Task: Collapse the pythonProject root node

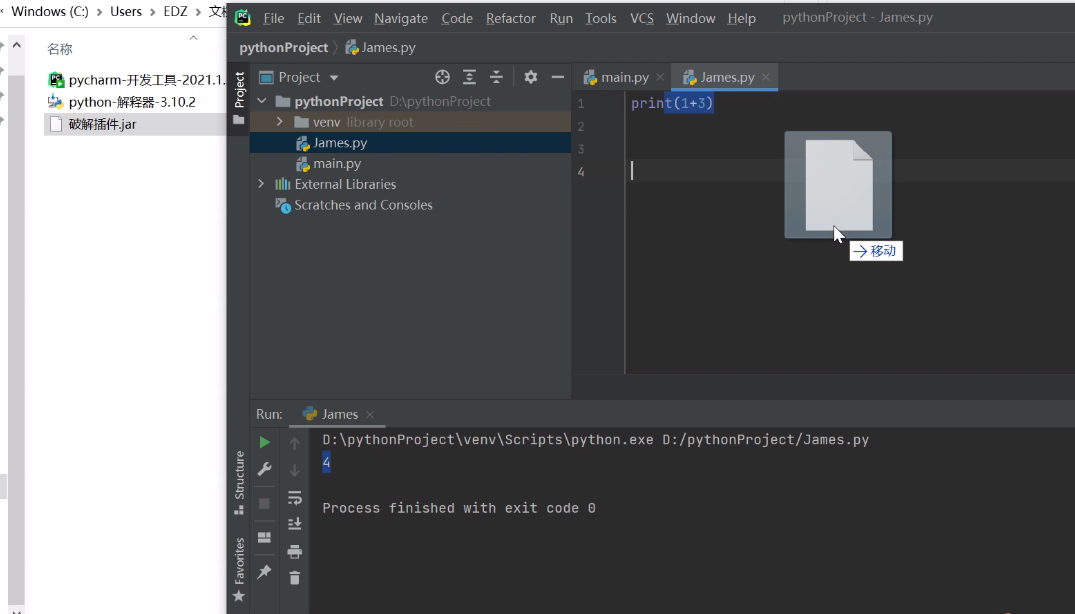Action: (x=262, y=101)
